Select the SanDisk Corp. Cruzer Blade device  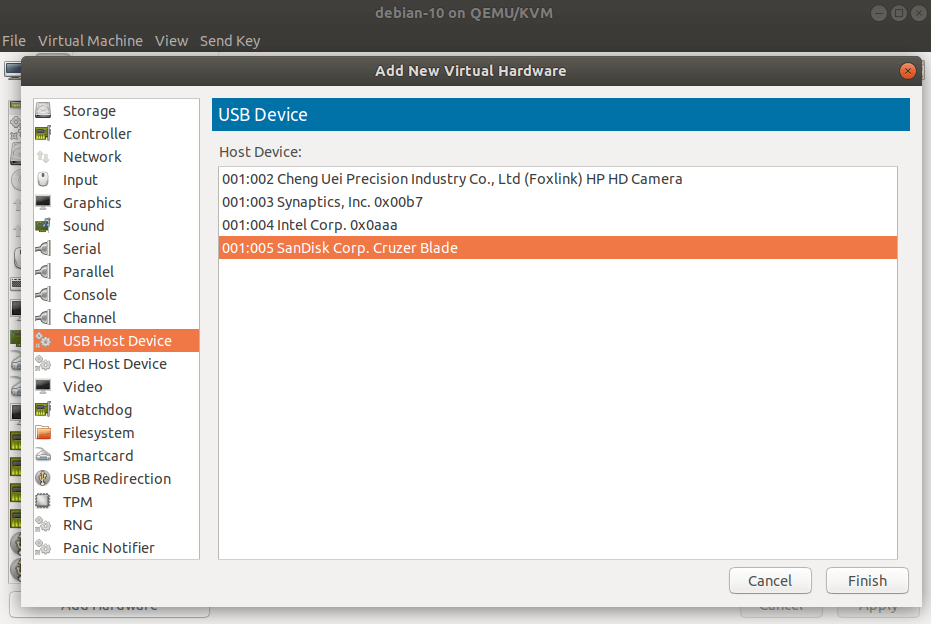558,248
